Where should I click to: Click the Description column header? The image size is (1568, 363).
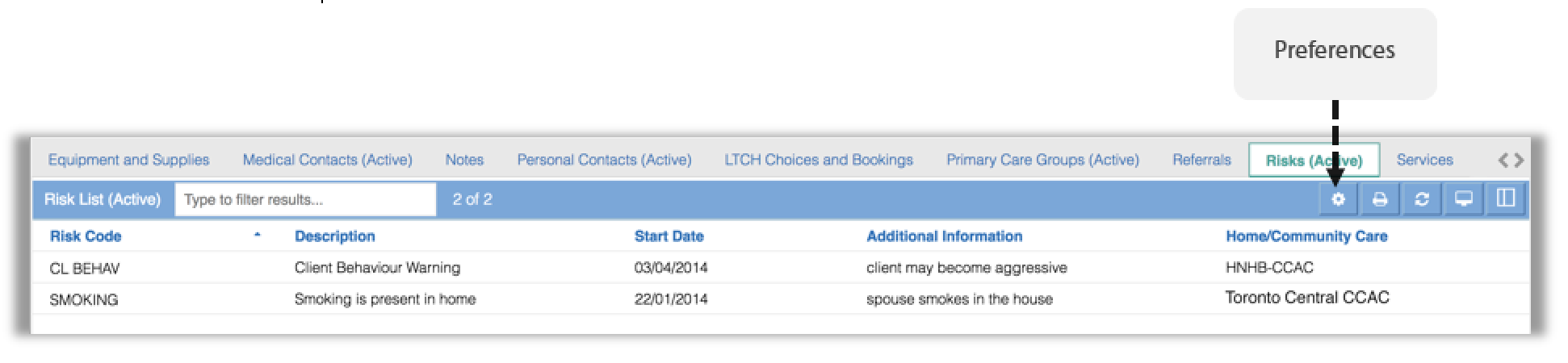[335, 236]
